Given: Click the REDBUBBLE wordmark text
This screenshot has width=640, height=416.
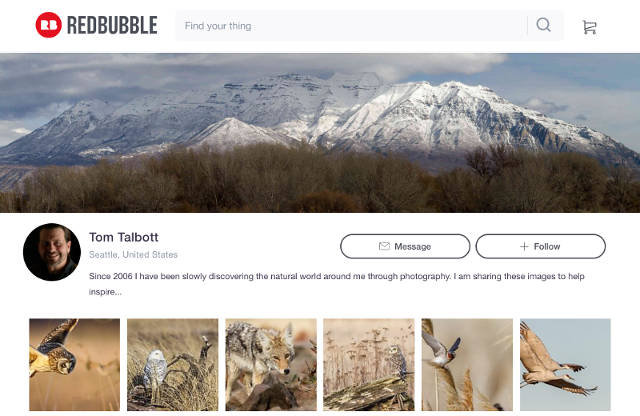Looking at the screenshot, I should (112, 25).
